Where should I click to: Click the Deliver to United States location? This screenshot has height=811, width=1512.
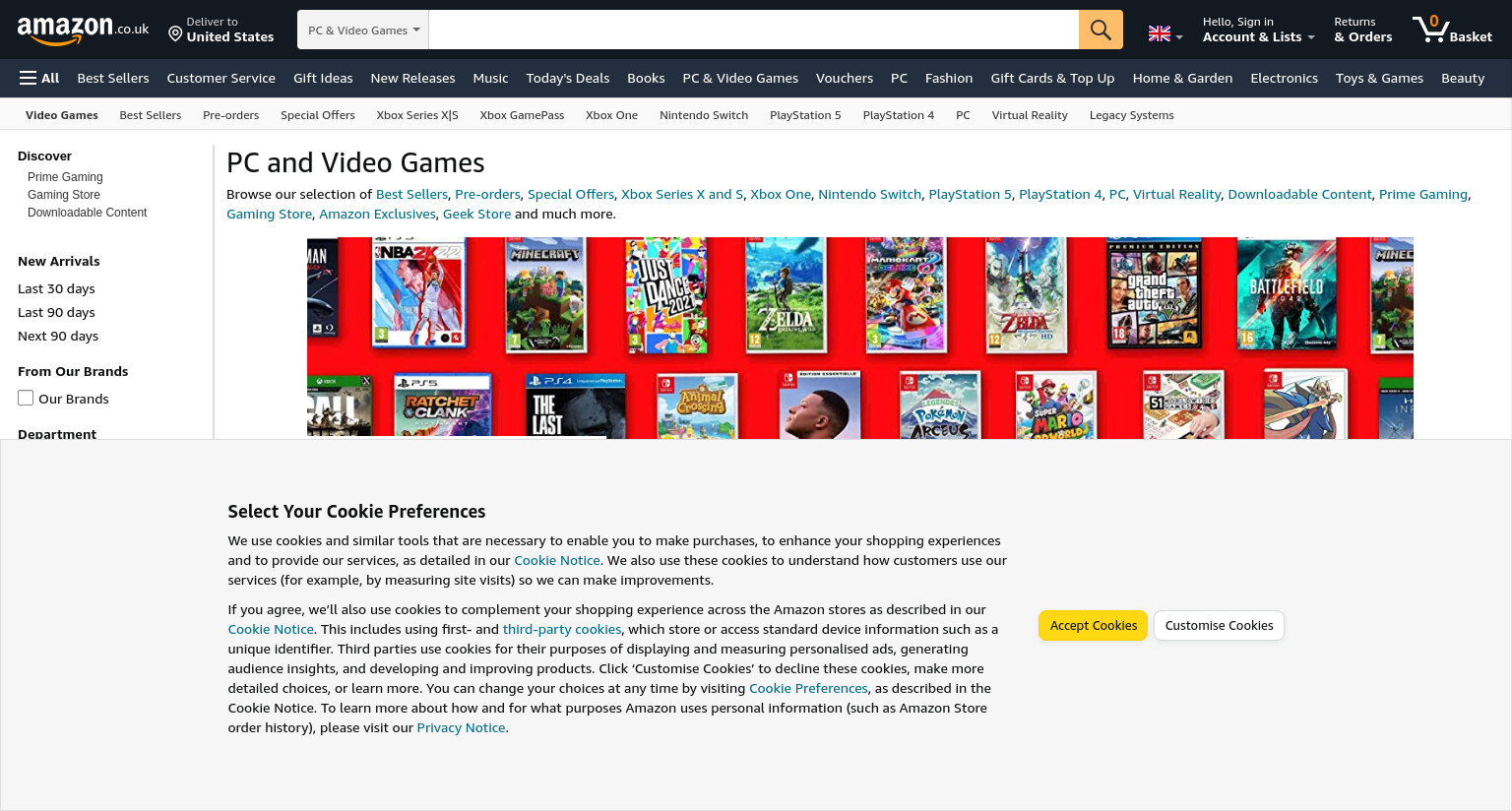[221, 30]
